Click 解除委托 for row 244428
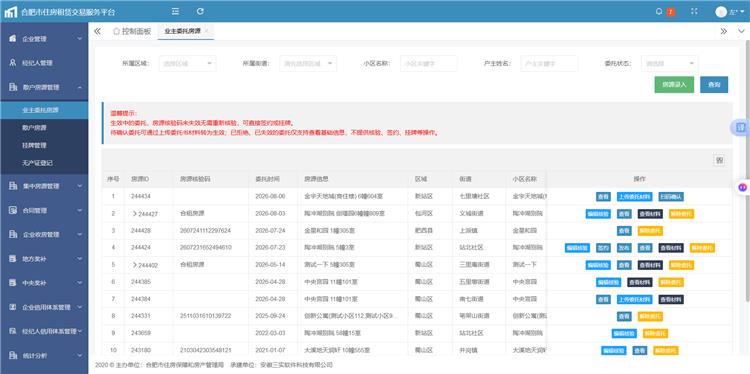The height and width of the screenshot is (374, 750). click(650, 231)
